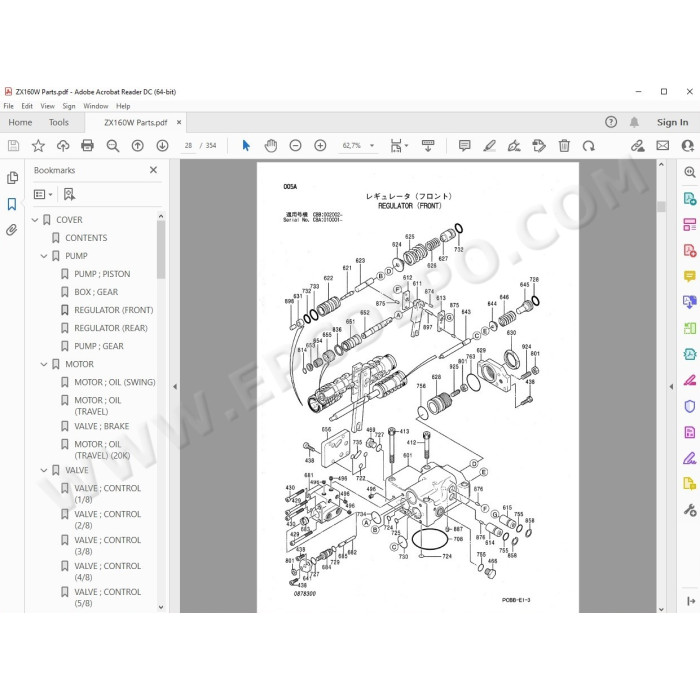Image resolution: width=700 pixels, height=700 pixels.
Task: Open the View menu
Action: 47,106
